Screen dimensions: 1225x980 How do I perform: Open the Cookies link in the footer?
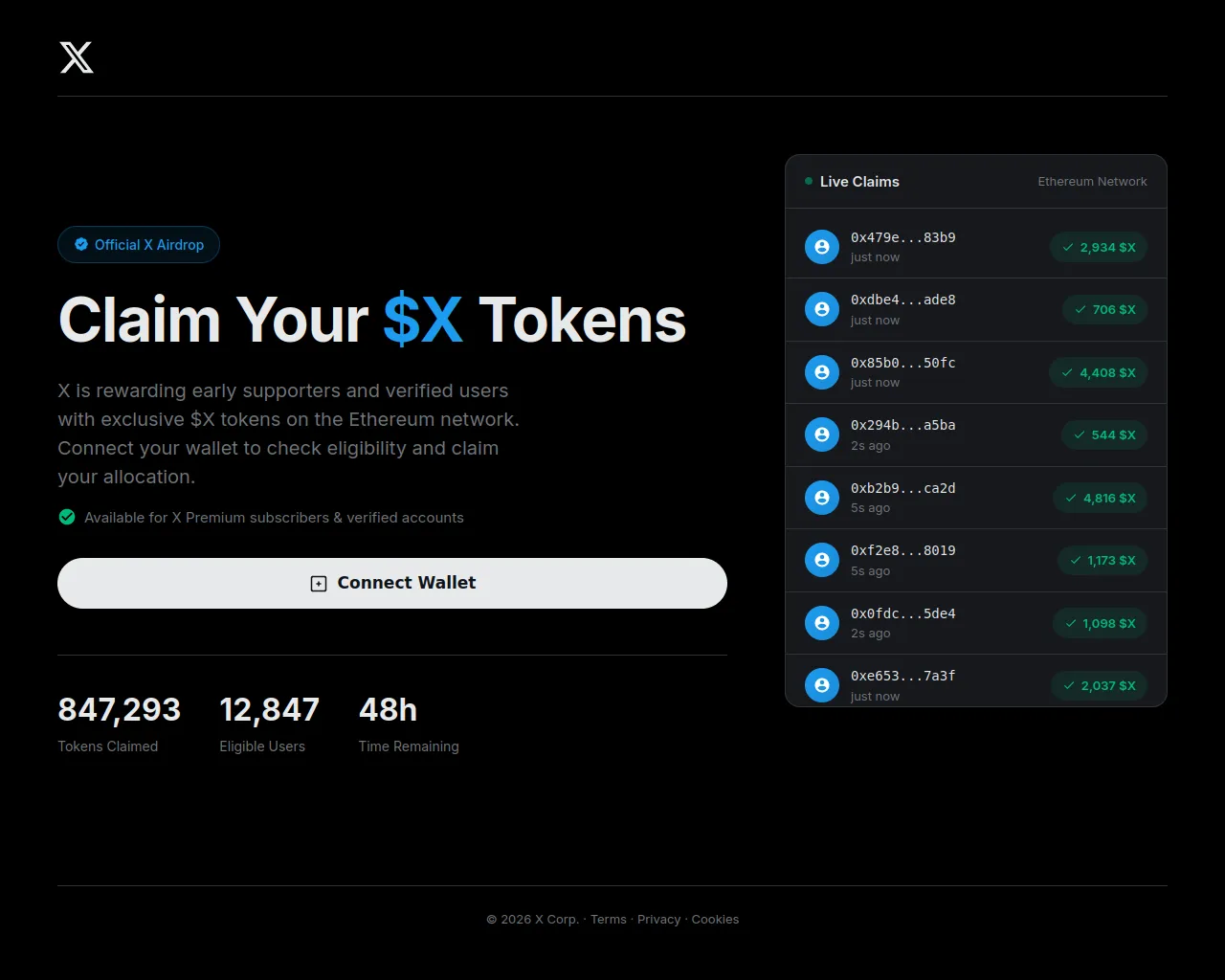715,919
